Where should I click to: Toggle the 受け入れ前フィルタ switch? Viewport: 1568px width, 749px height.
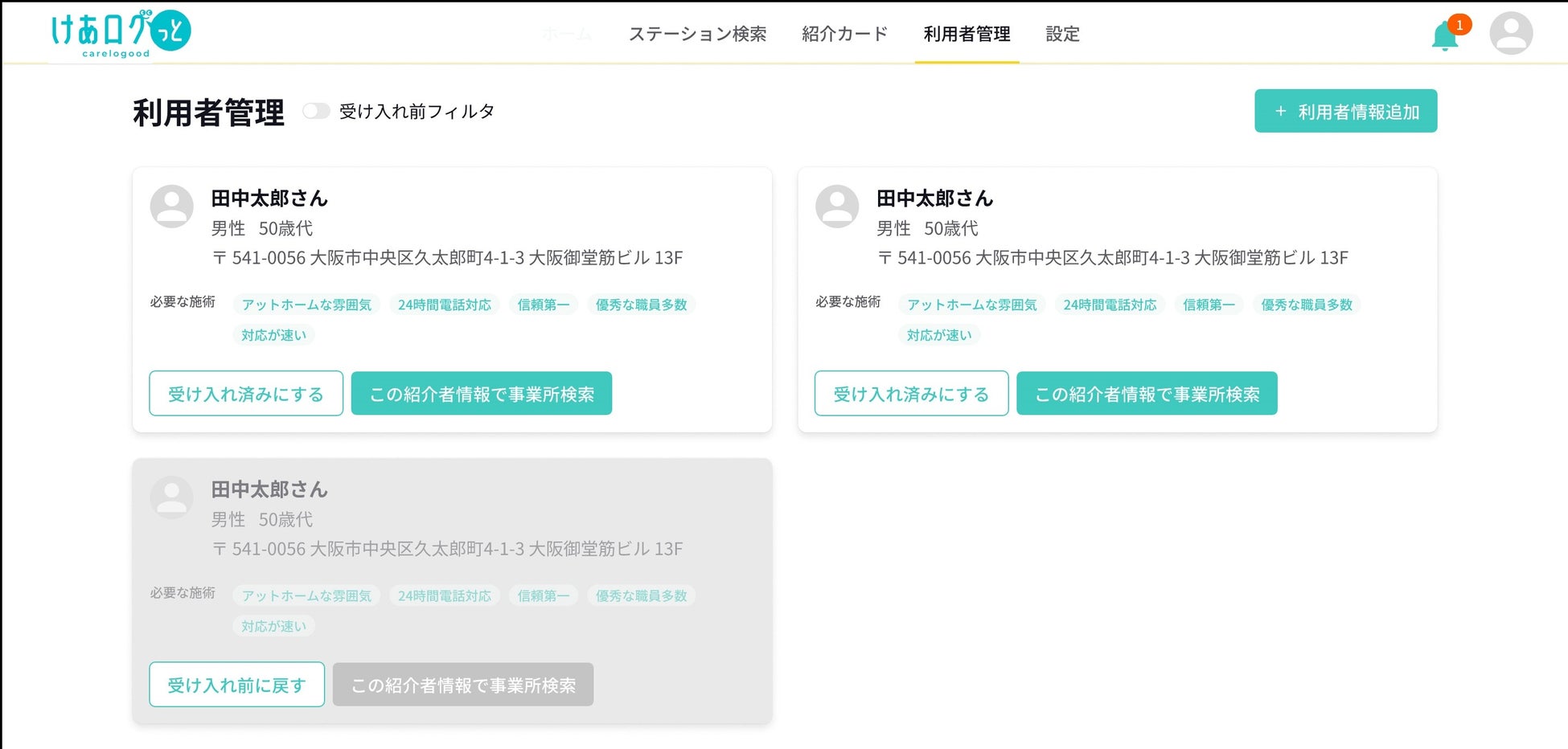[316, 112]
